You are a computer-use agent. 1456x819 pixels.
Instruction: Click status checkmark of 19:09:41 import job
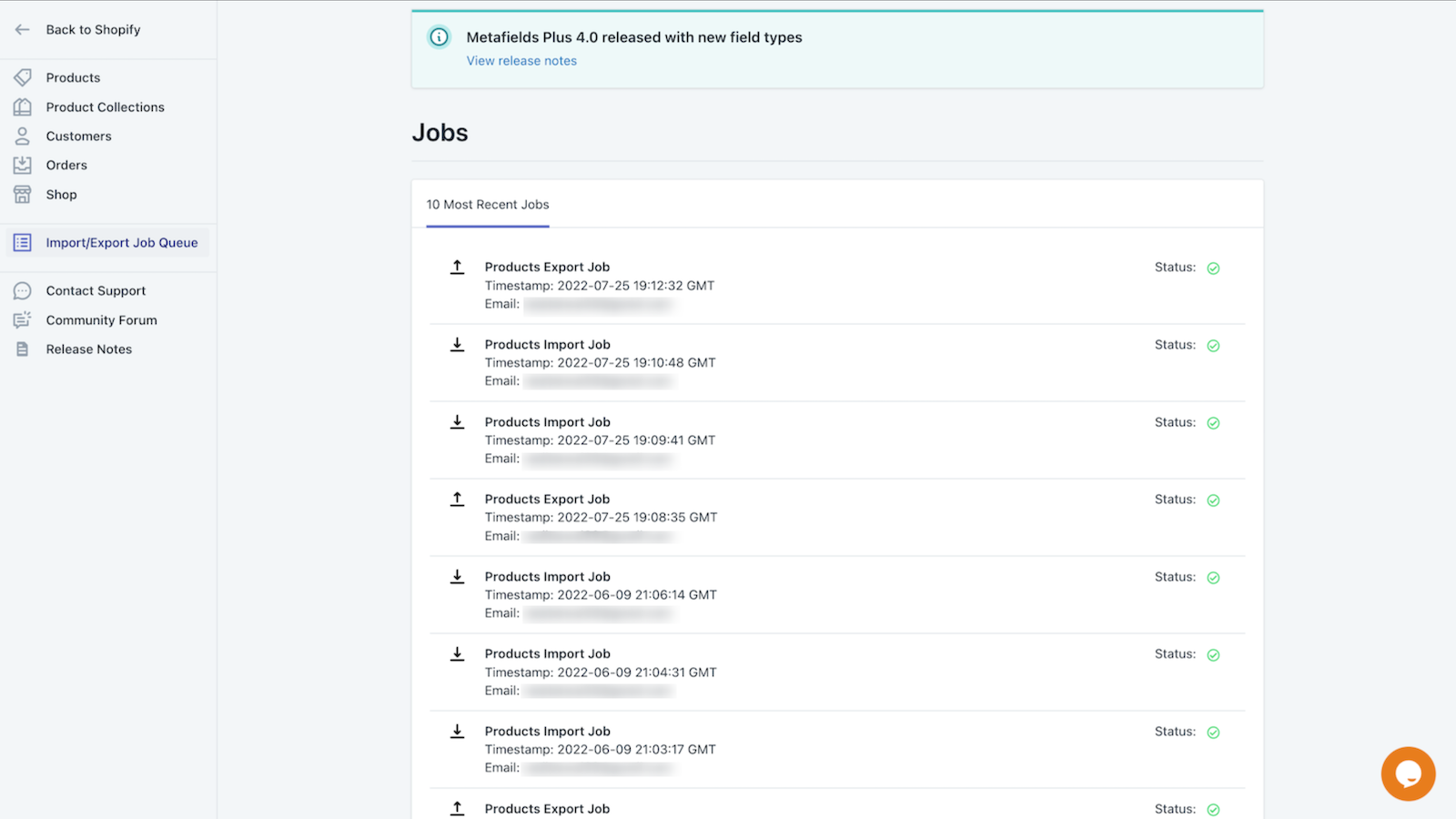[x=1213, y=423]
